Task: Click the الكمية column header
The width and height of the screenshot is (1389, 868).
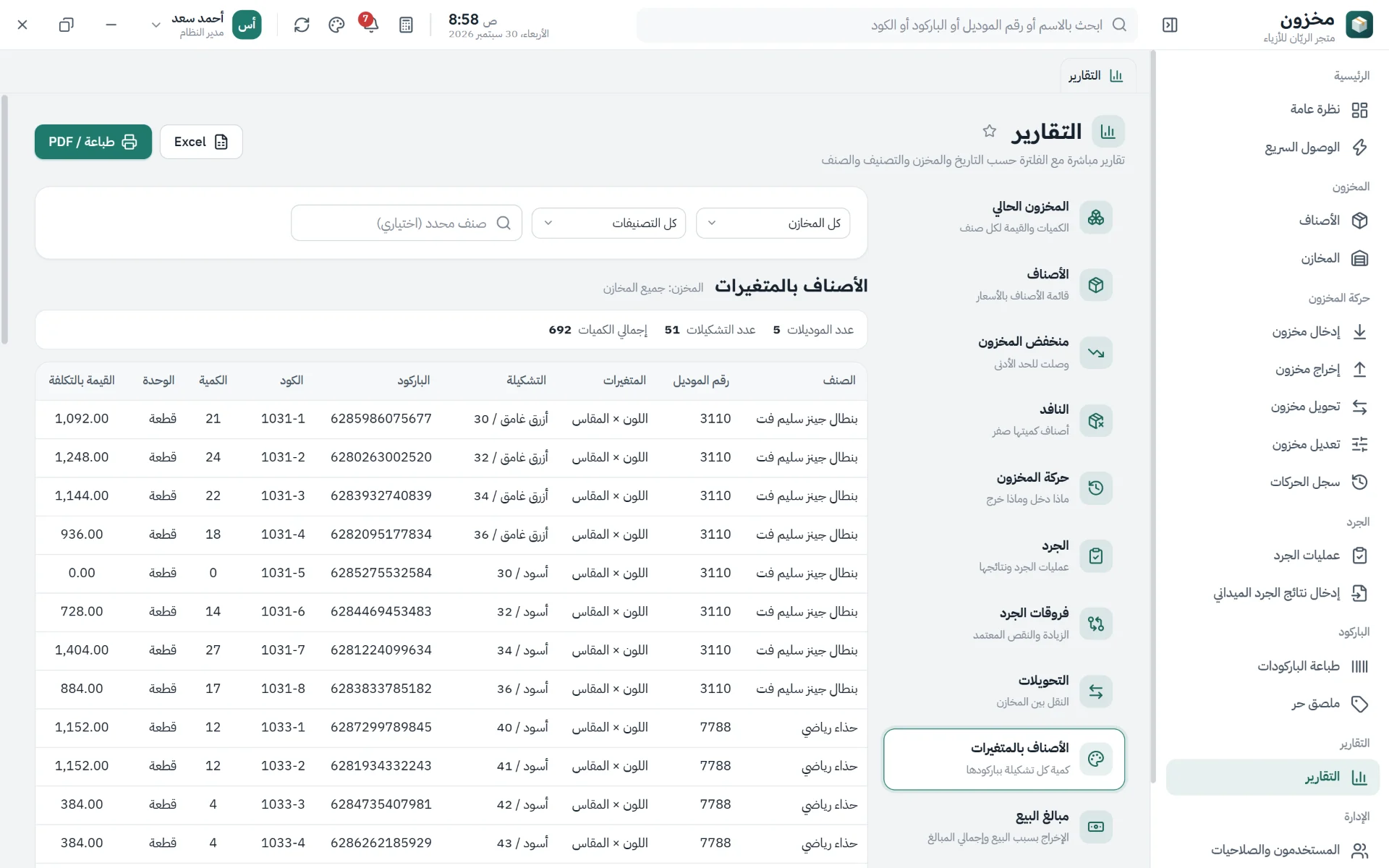Action: [213, 380]
